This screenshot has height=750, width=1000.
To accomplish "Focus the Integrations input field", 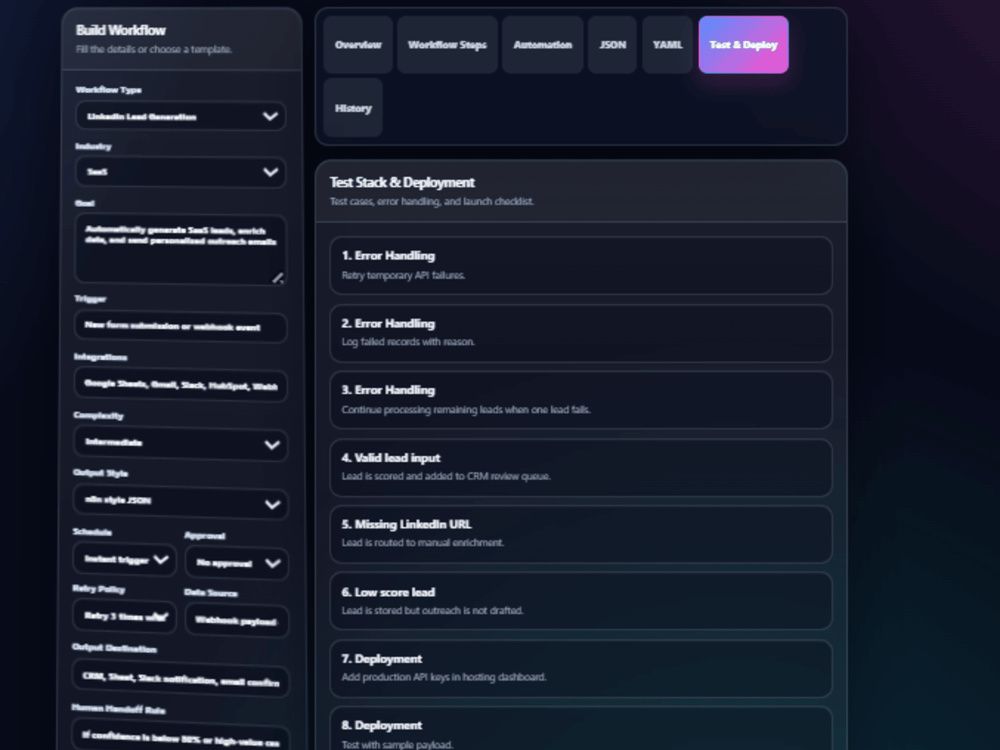I will point(180,385).
